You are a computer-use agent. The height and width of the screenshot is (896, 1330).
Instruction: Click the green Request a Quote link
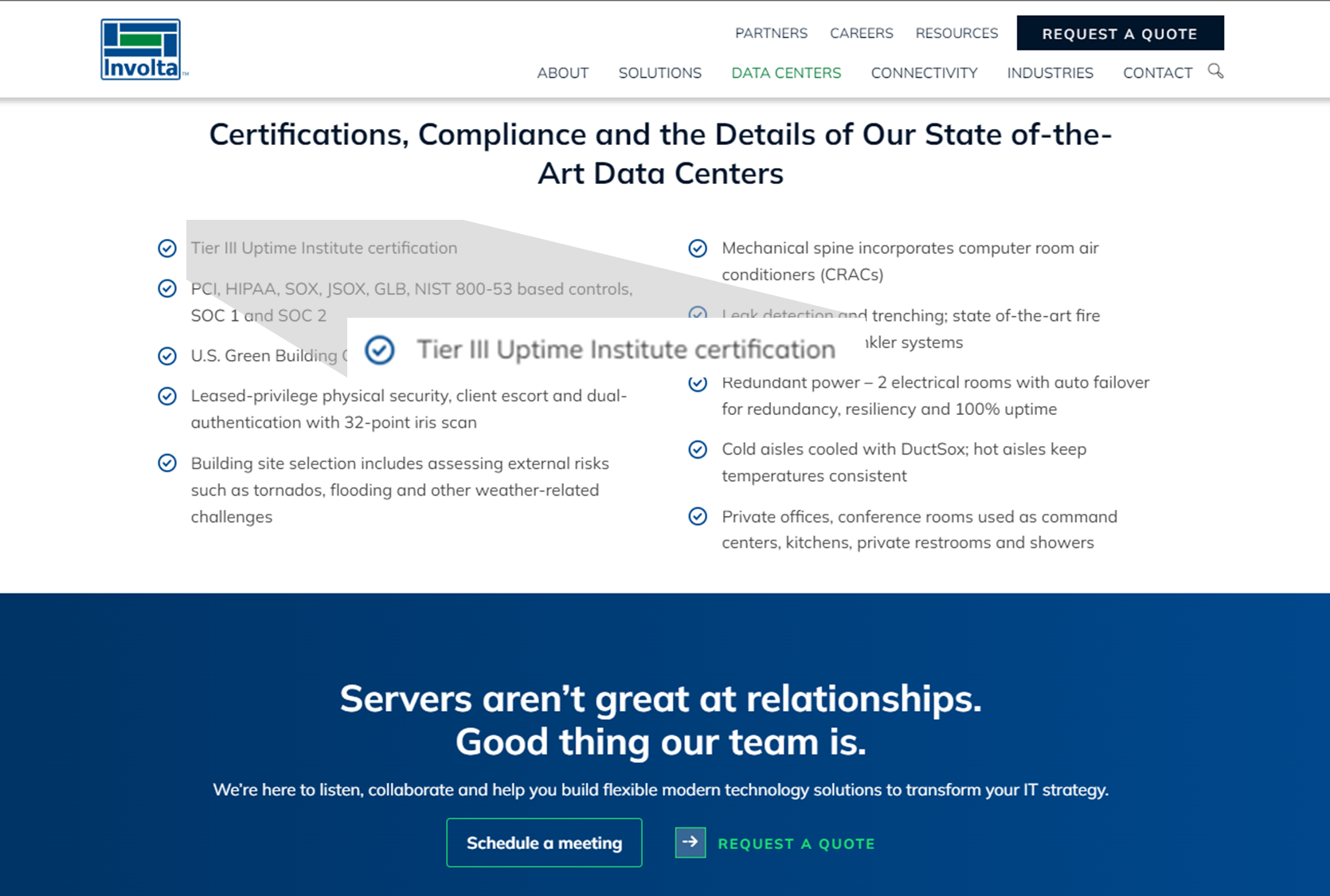(x=796, y=843)
